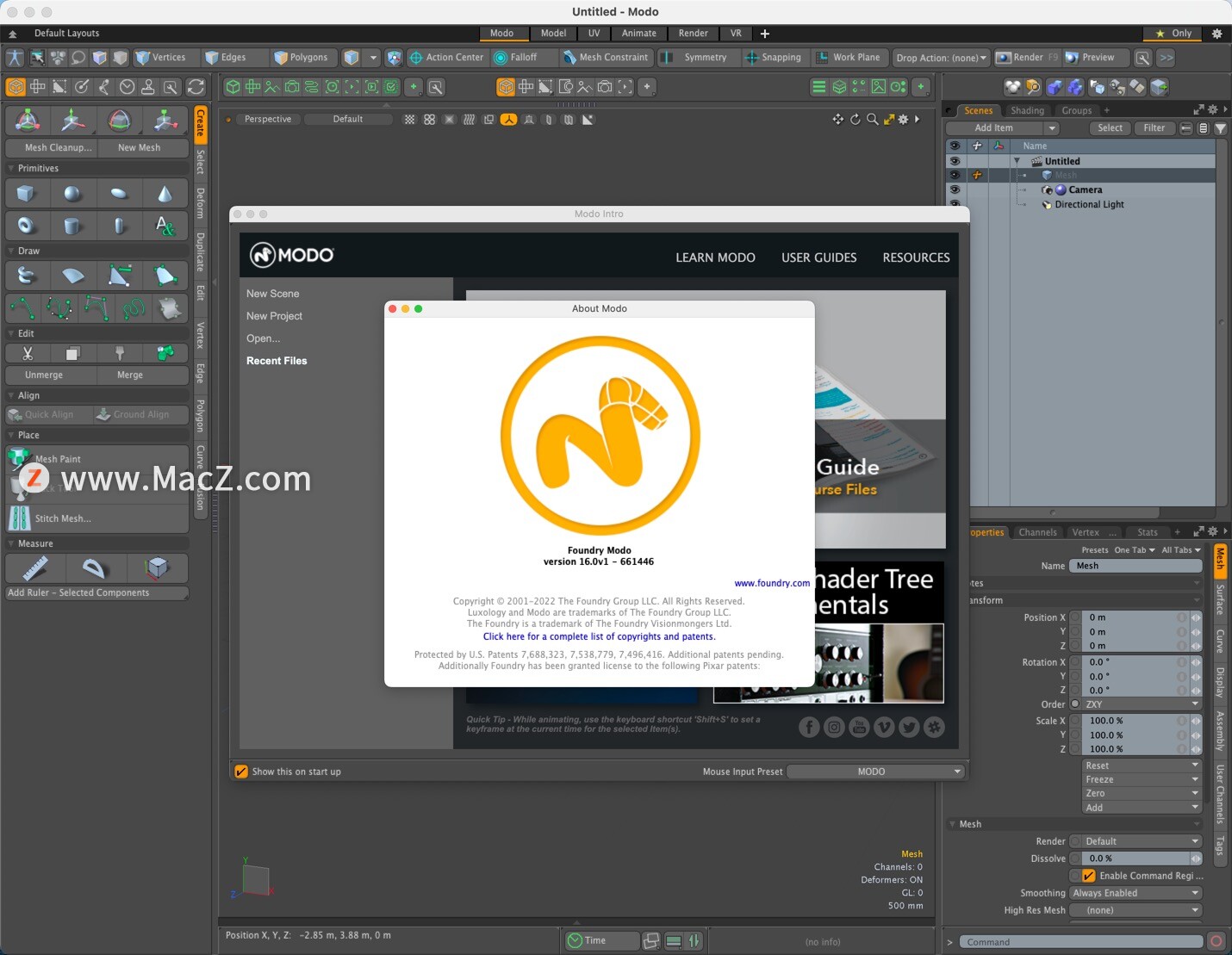Click the viewport zoom magnifier icon
The width and height of the screenshot is (1232, 955).
pos(872,120)
